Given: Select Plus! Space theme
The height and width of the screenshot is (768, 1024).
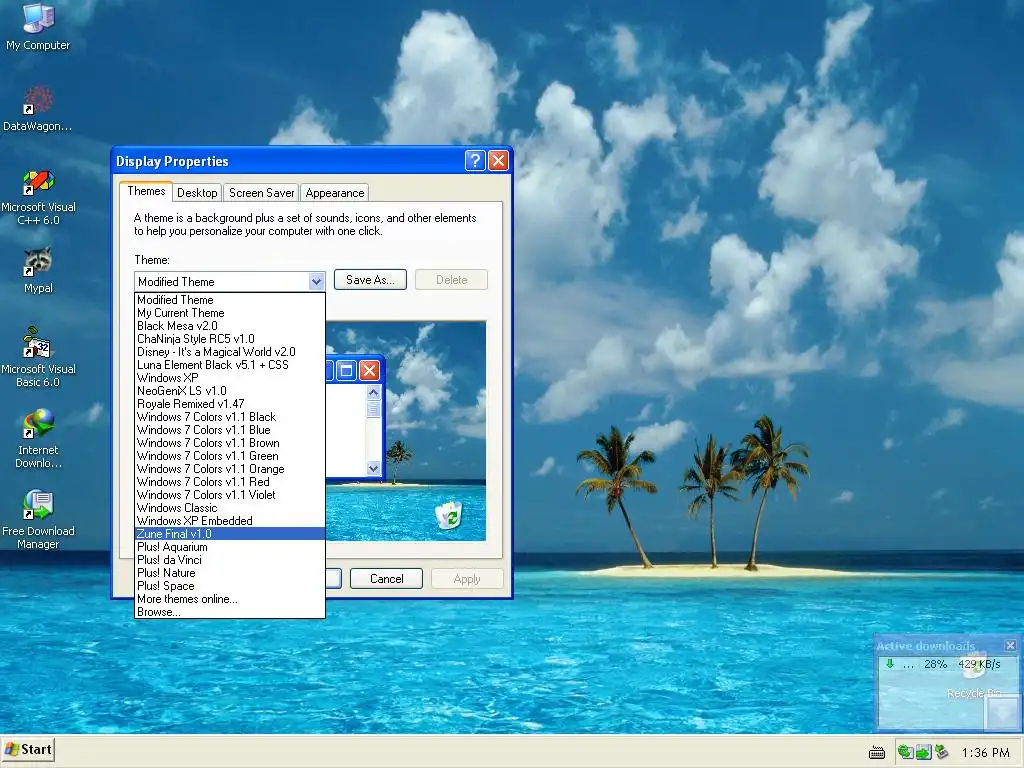Looking at the screenshot, I should 230,586.
